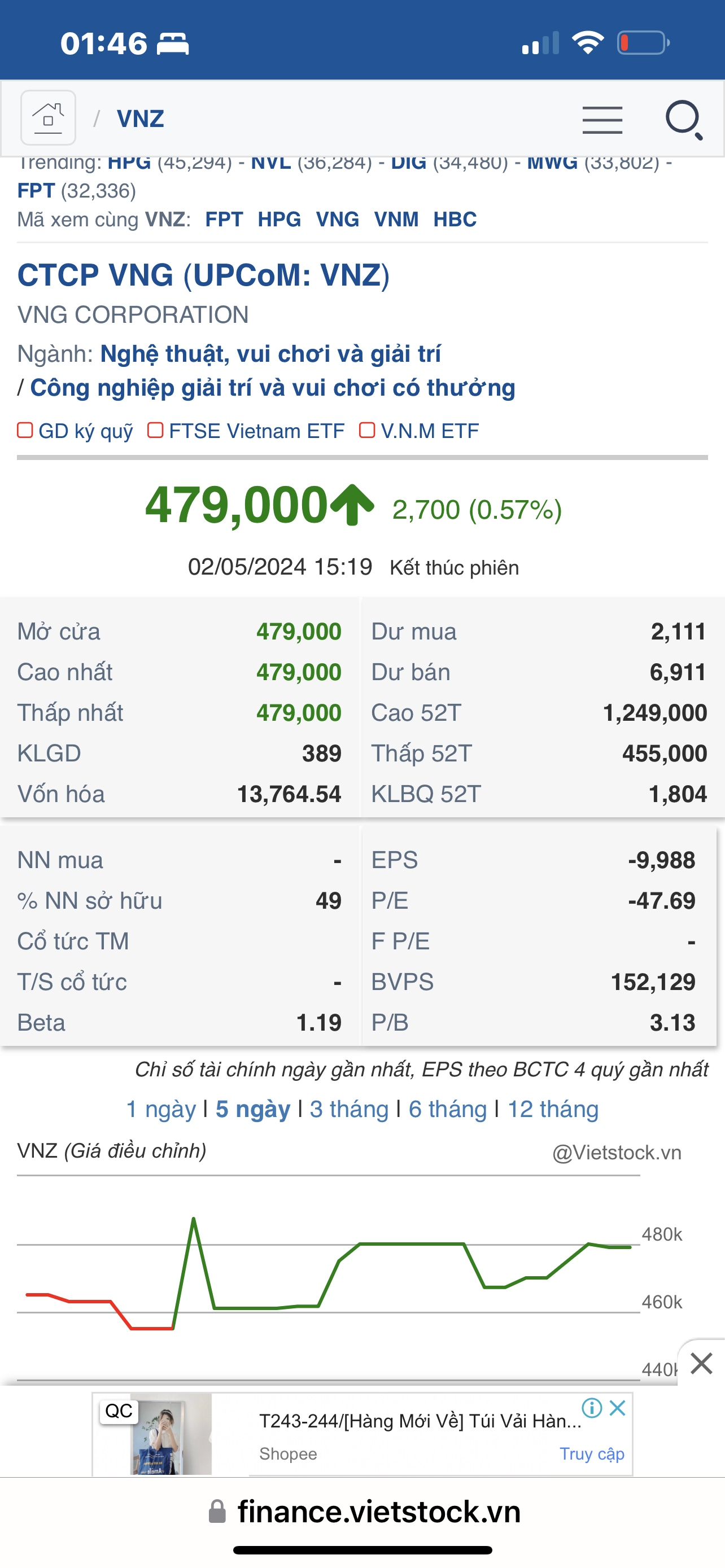725x1568 pixels.
Task: Close the floating panel with X icon
Action: tap(701, 1364)
